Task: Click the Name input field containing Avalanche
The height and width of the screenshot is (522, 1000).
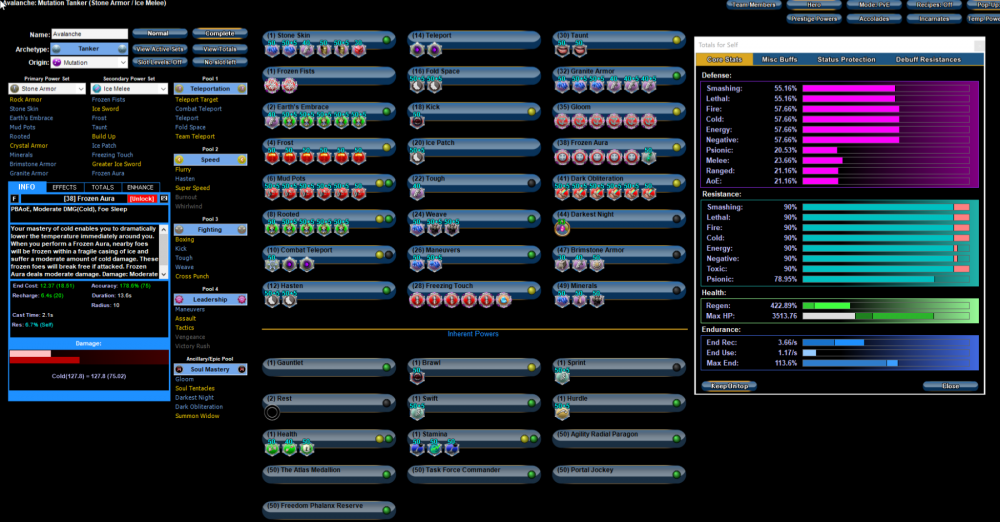Action: 89,34
